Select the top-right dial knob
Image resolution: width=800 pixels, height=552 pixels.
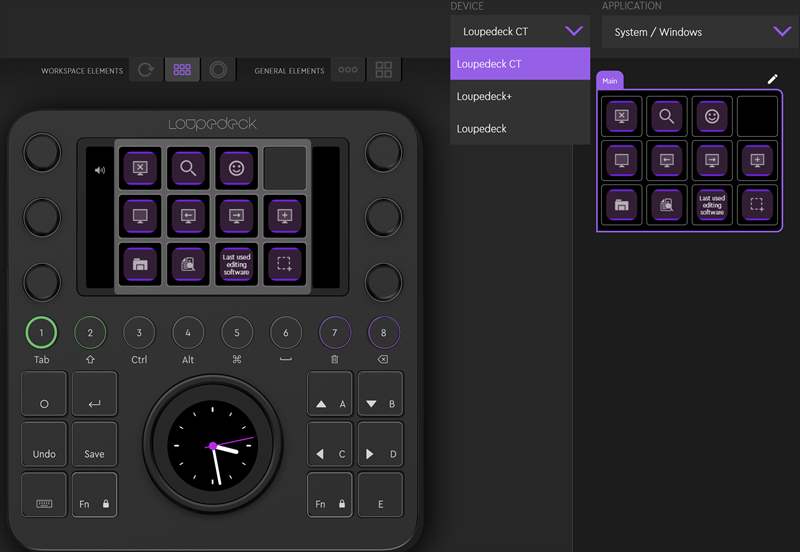click(x=383, y=152)
